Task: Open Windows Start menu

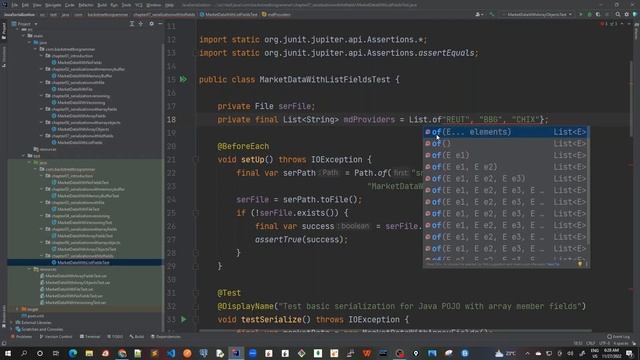Action: point(8,353)
